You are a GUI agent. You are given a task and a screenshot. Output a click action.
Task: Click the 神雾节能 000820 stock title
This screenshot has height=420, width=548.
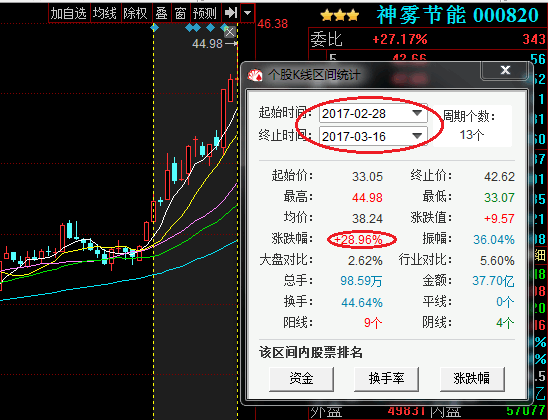click(458, 15)
